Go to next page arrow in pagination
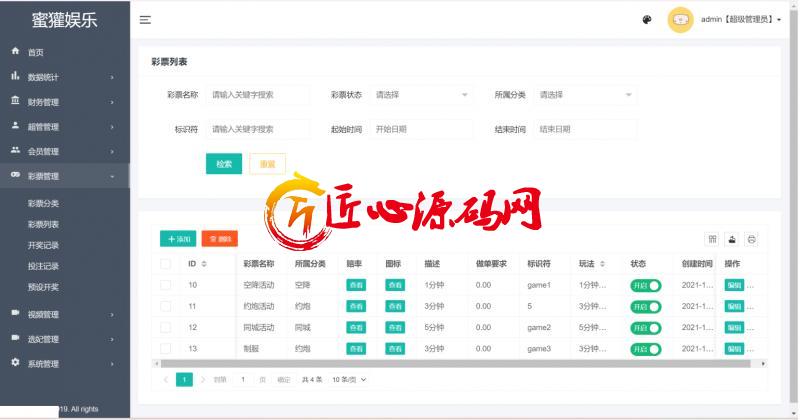 click(x=203, y=380)
